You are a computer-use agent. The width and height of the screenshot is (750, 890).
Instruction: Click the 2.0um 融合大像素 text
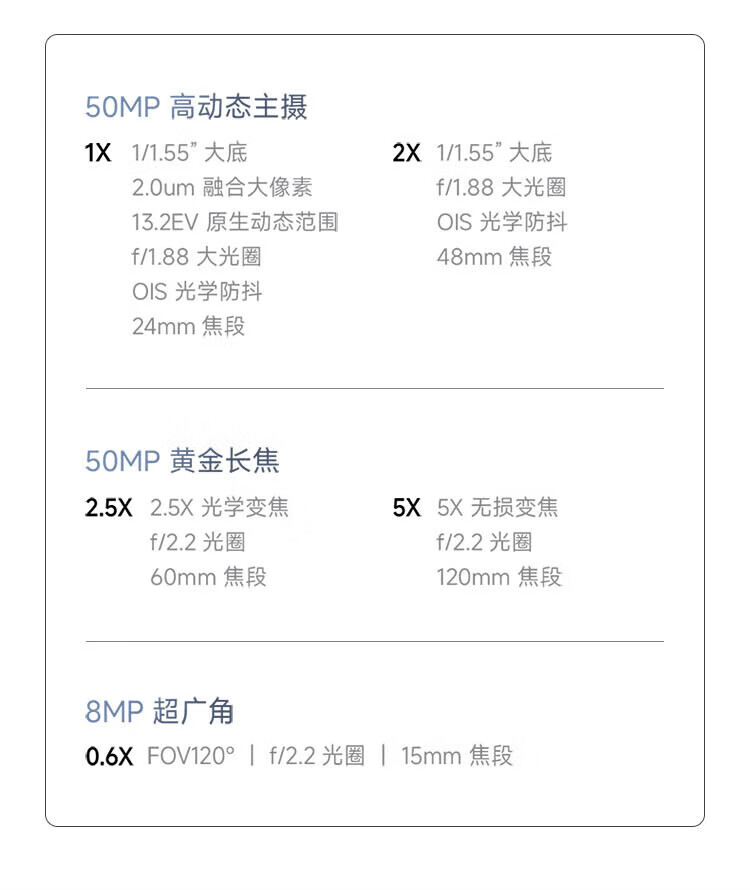tap(222, 187)
